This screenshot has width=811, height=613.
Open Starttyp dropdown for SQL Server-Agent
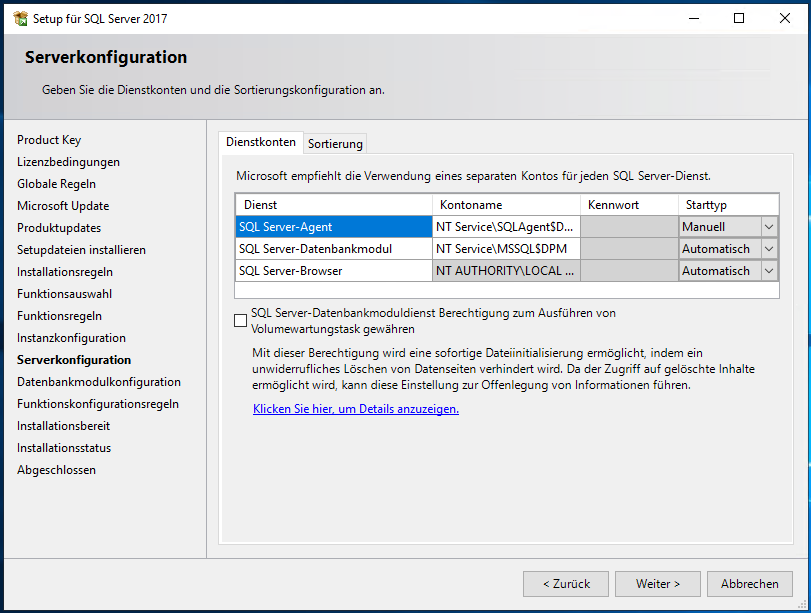point(769,227)
